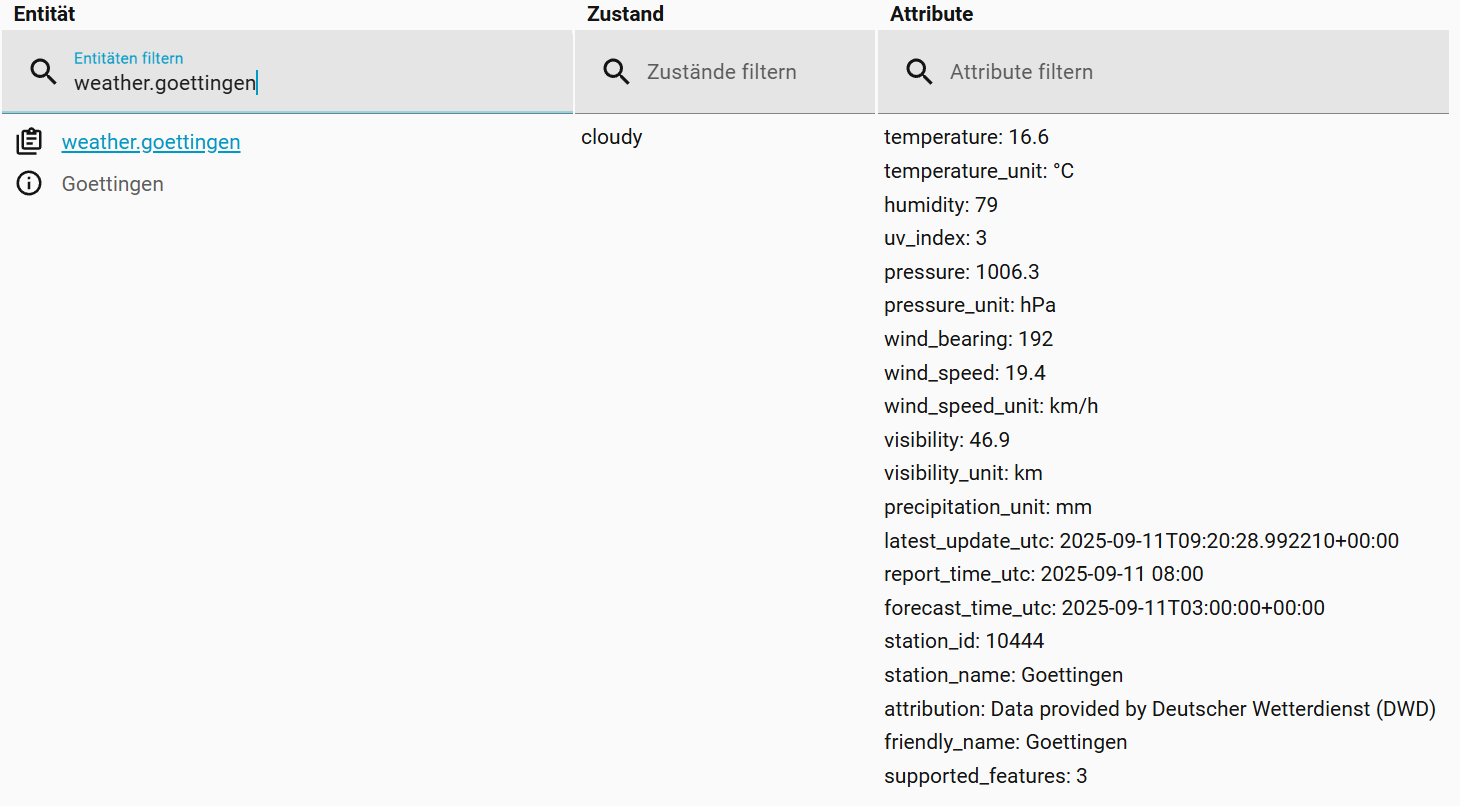Click the Zustand column header
Image resolution: width=1460 pixels, height=806 pixels.
point(625,14)
